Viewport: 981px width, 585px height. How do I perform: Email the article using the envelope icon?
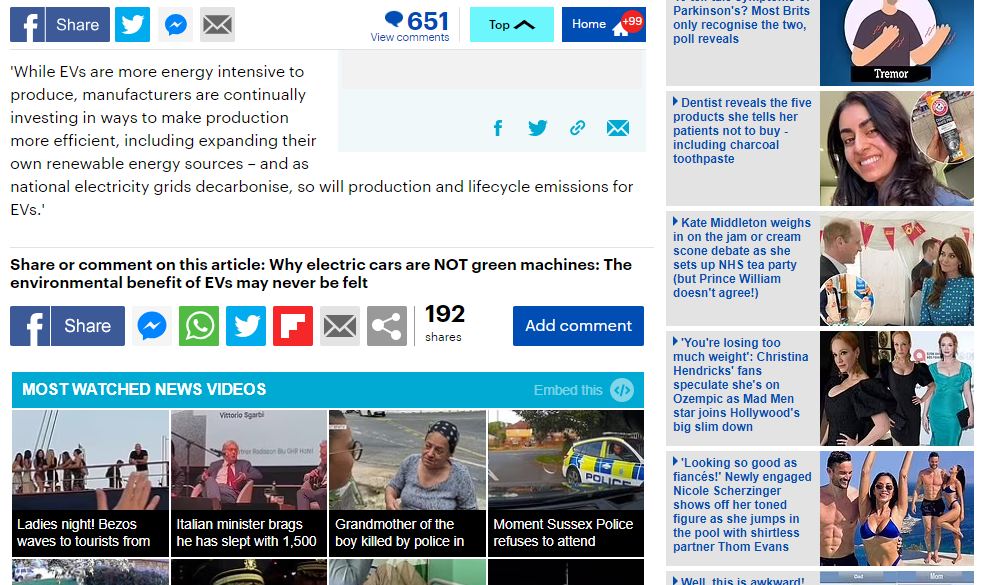point(340,325)
